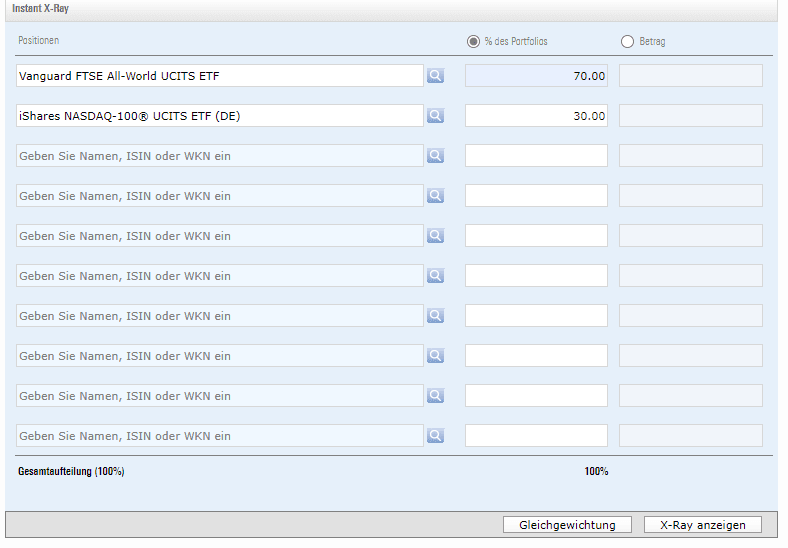Click the fifth row's empty name input
Viewport: 788px width, 548px height.
tap(220, 236)
